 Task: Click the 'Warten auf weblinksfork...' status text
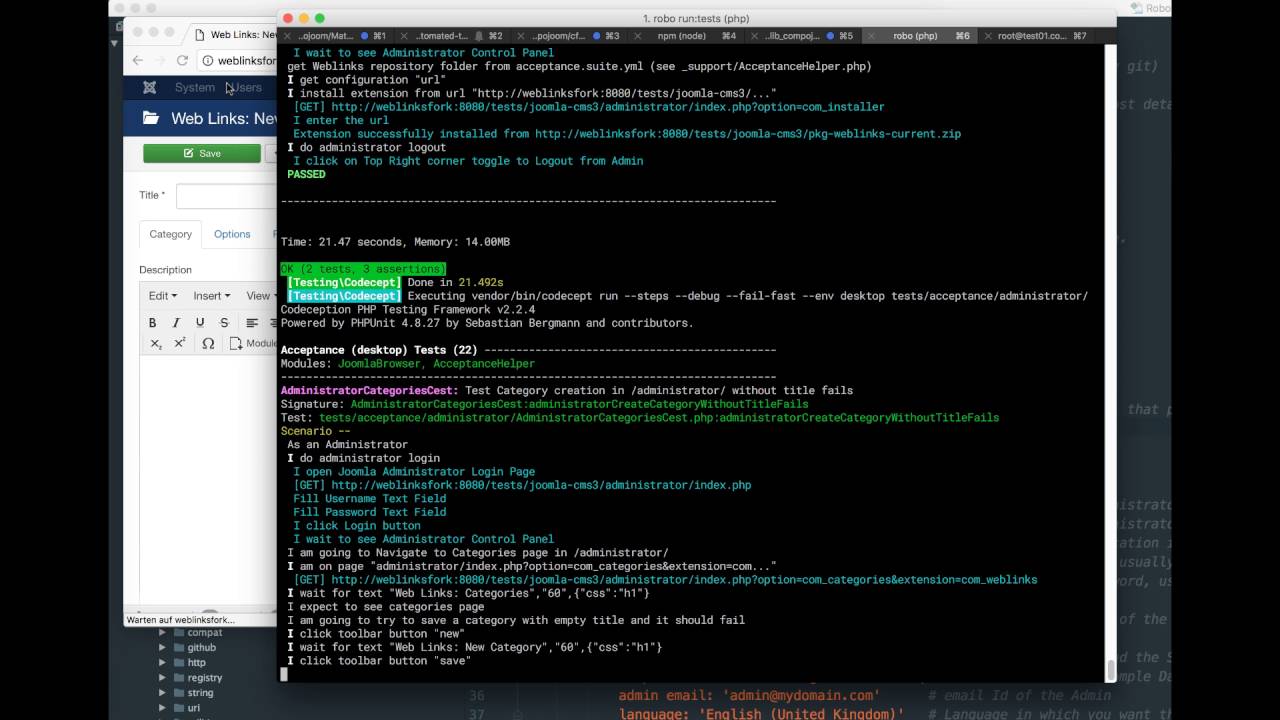181,620
